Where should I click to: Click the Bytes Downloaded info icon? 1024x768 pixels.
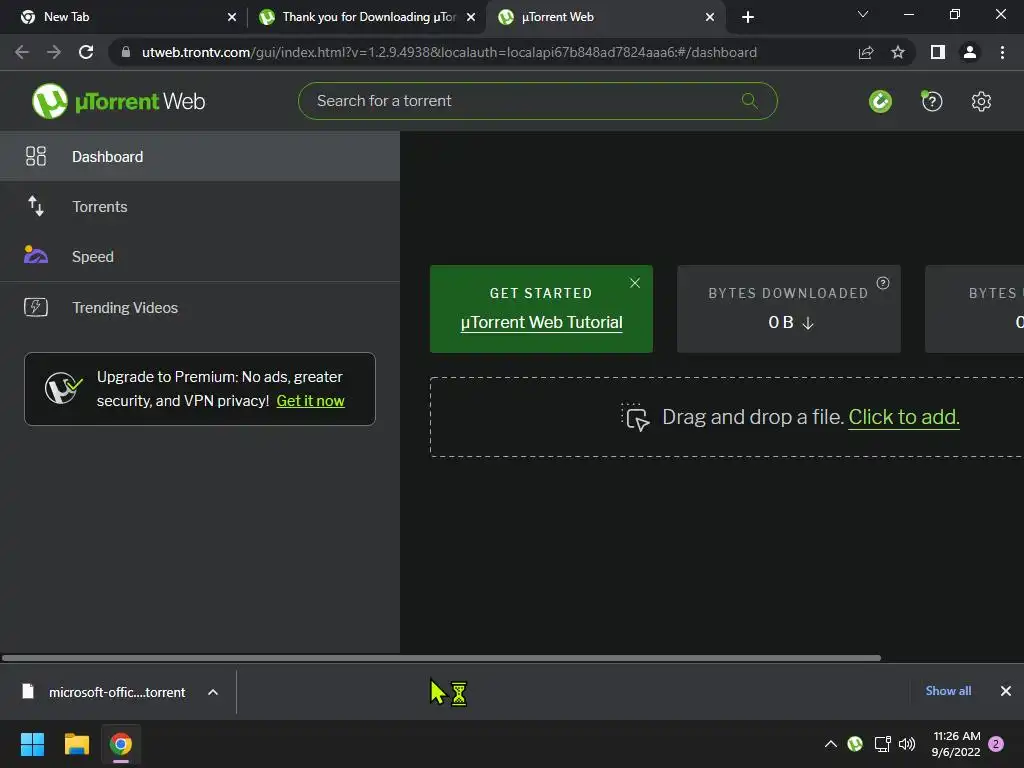(x=883, y=283)
